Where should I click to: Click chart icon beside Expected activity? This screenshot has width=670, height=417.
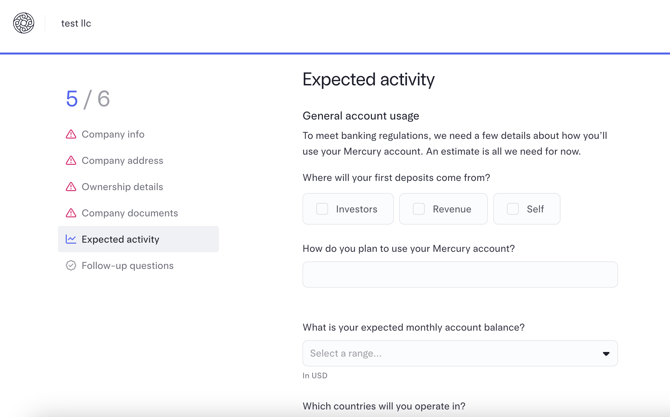point(71,239)
